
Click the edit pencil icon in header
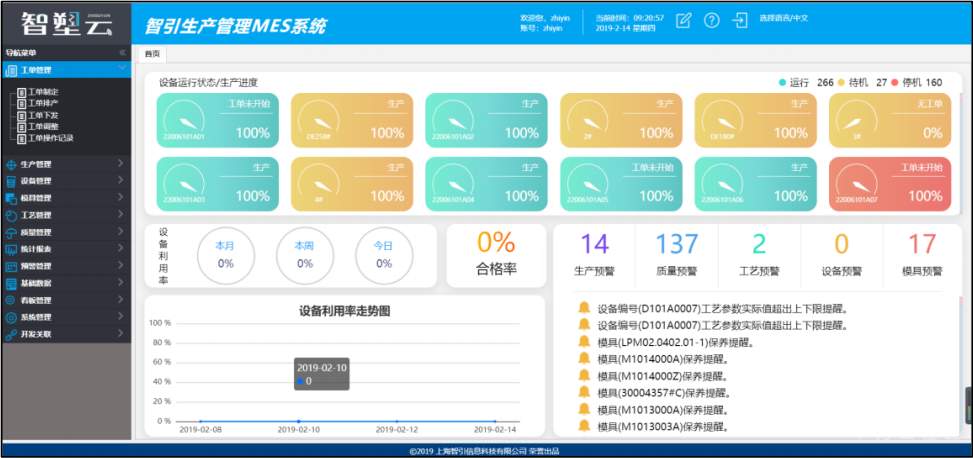tap(683, 20)
